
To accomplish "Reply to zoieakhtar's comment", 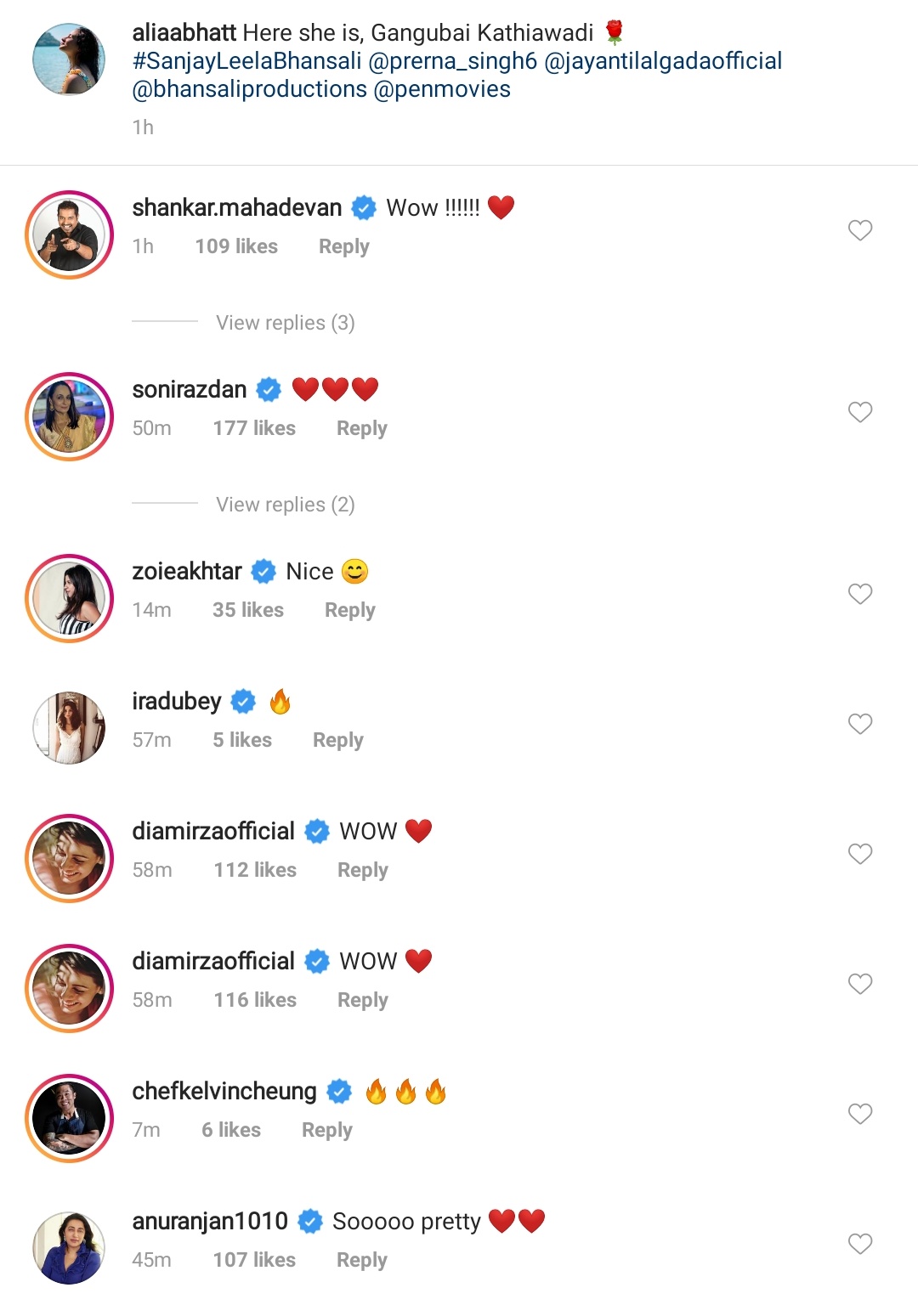I will coord(349,609).
